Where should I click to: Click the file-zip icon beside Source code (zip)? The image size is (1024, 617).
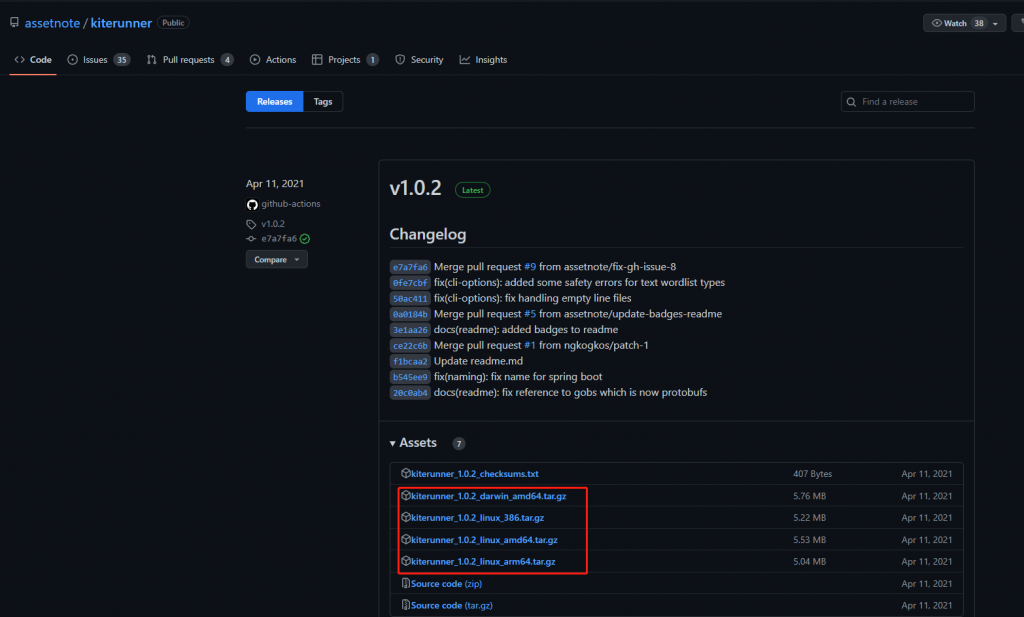point(406,582)
